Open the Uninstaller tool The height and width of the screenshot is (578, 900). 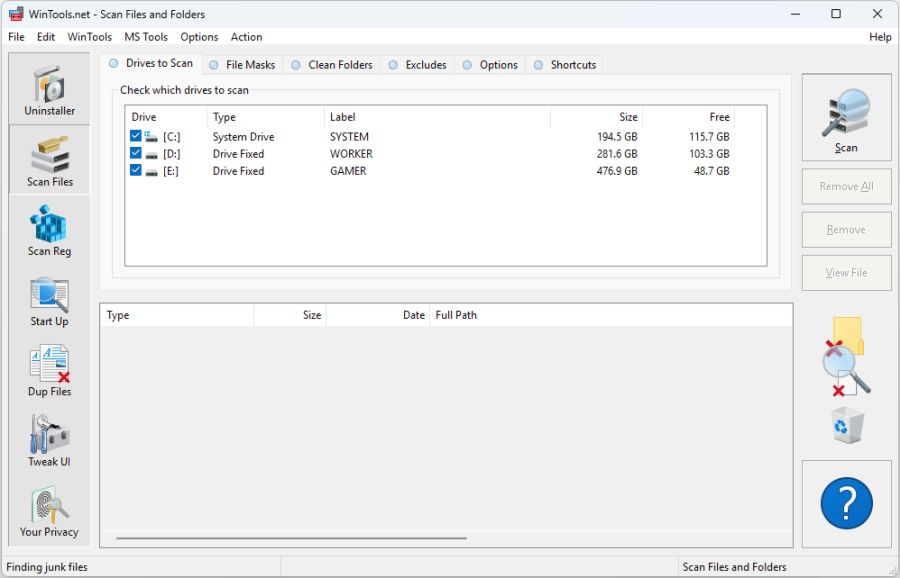(49, 89)
